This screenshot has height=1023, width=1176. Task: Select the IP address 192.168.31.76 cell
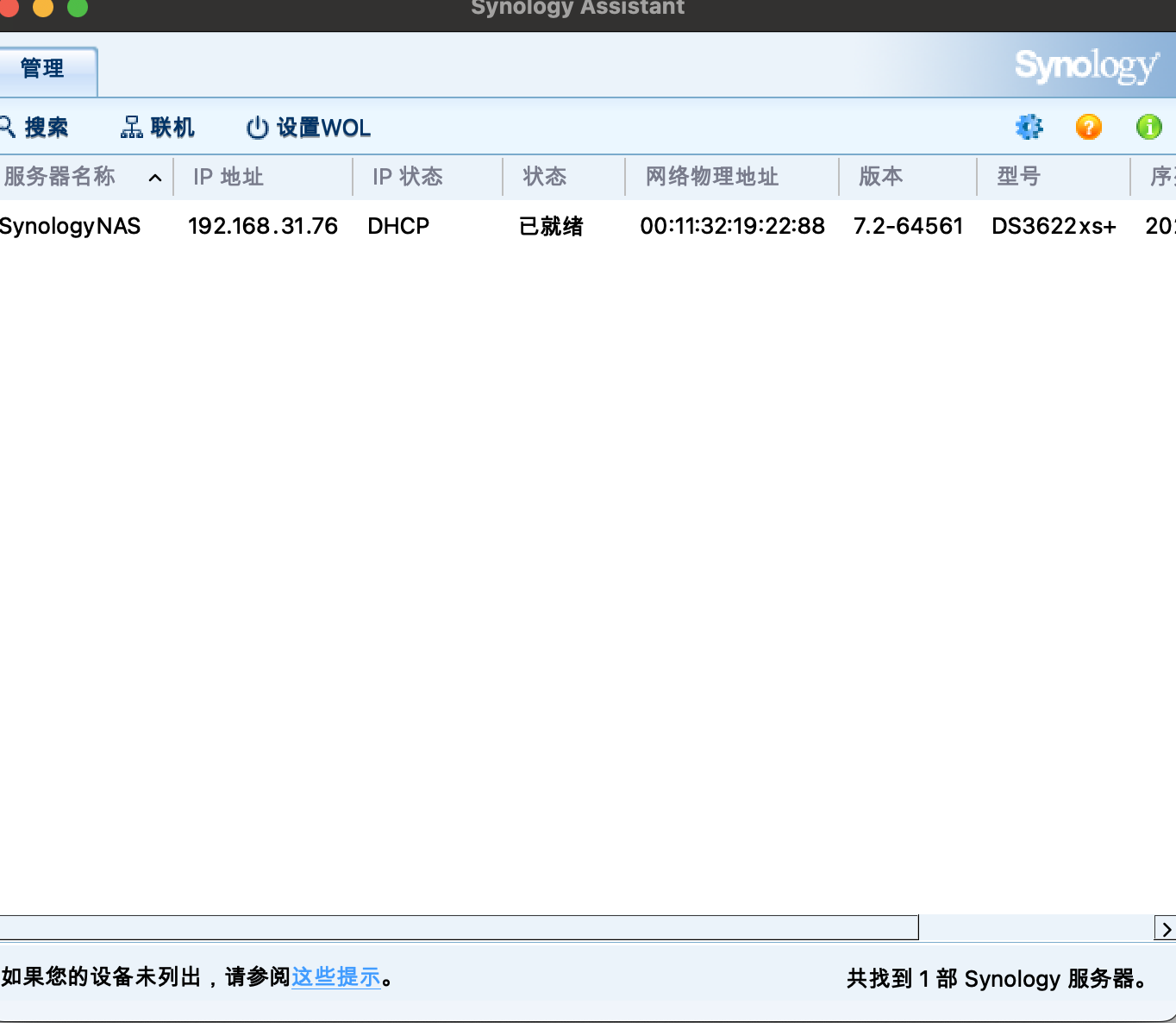263,226
